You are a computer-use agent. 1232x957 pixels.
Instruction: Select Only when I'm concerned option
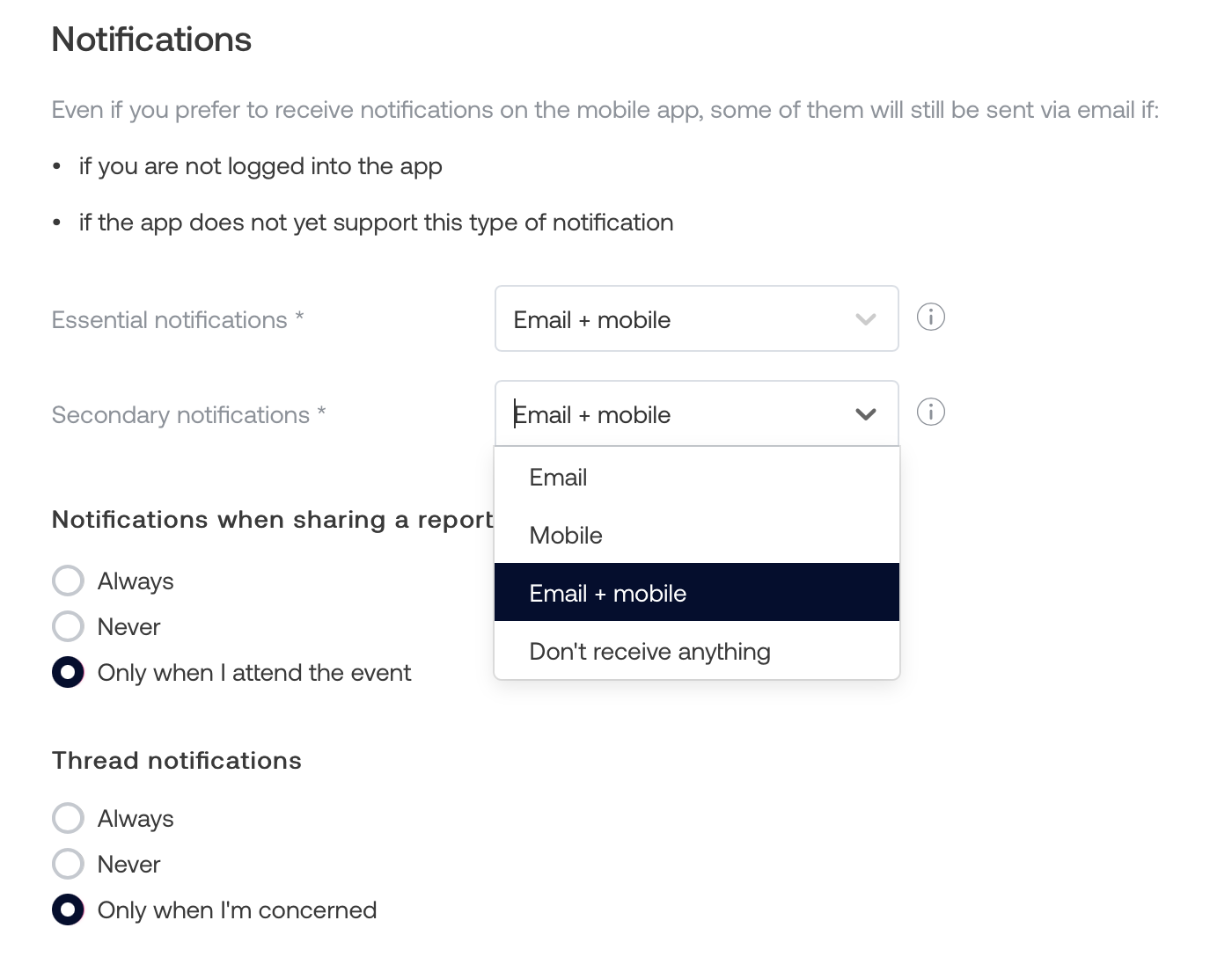pyautogui.click(x=69, y=910)
